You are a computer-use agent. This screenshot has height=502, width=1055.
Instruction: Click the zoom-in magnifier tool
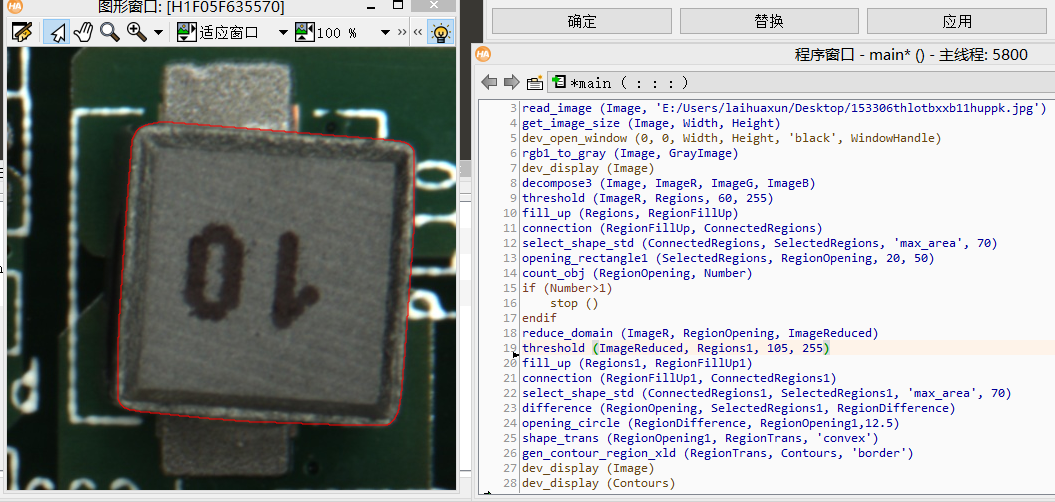coord(136,32)
